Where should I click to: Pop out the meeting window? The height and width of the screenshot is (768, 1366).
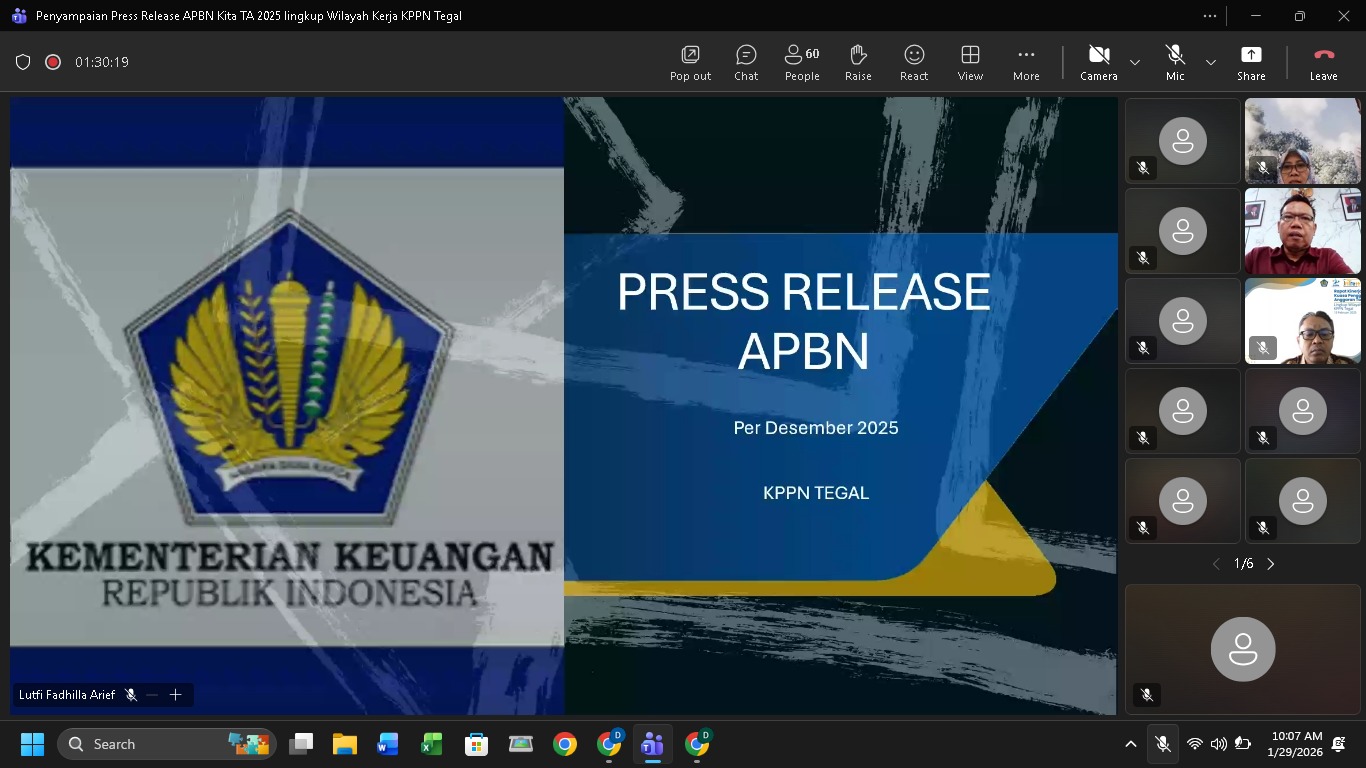[689, 62]
